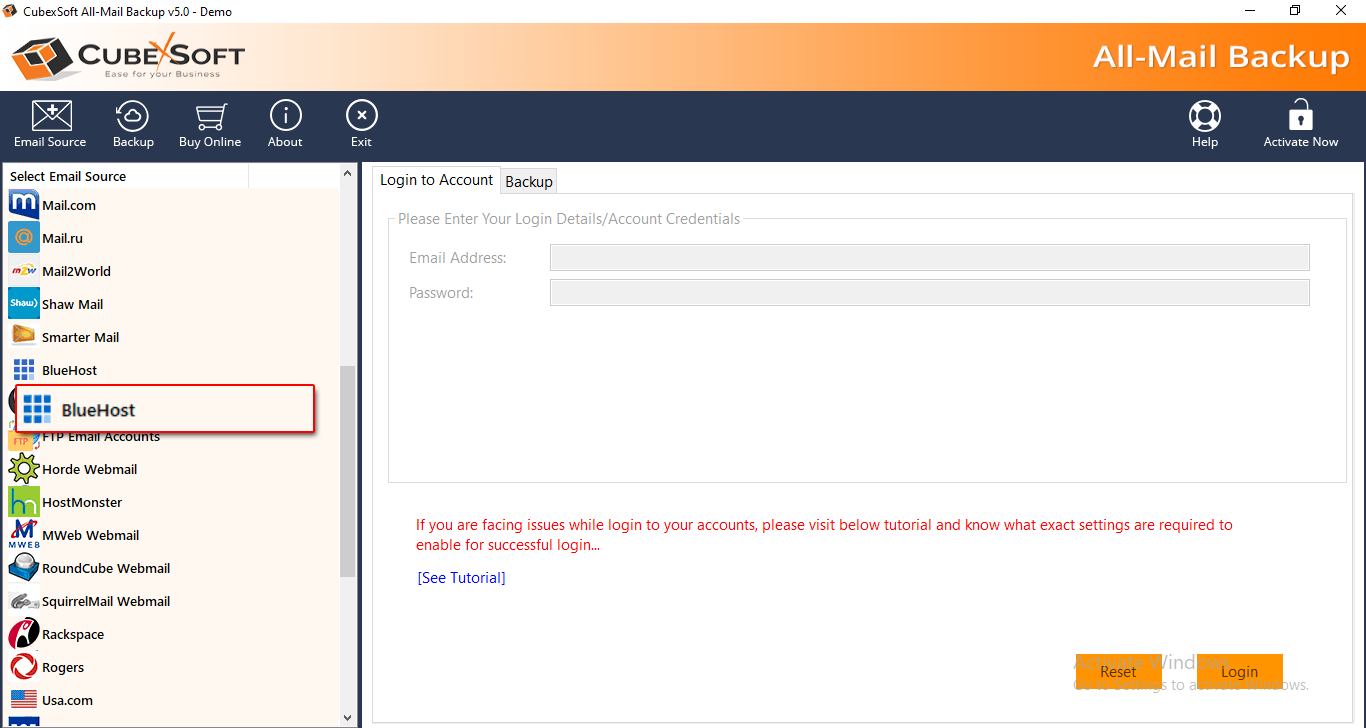Pick HostMonster from the source list
This screenshot has width=1366, height=728.
pyautogui.click(x=81, y=502)
